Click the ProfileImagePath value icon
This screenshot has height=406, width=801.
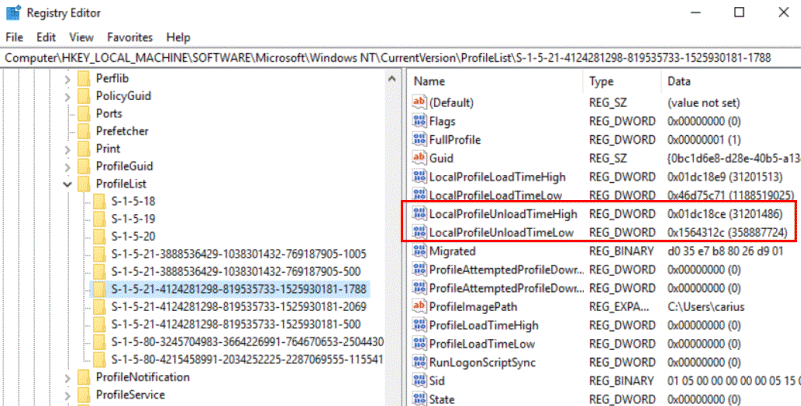coord(419,307)
